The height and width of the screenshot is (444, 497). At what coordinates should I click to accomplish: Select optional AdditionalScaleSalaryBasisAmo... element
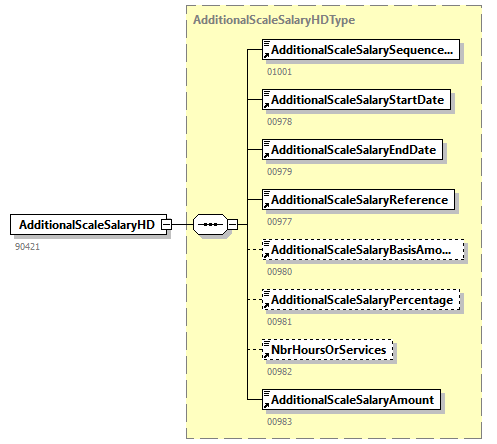[x=363, y=250]
